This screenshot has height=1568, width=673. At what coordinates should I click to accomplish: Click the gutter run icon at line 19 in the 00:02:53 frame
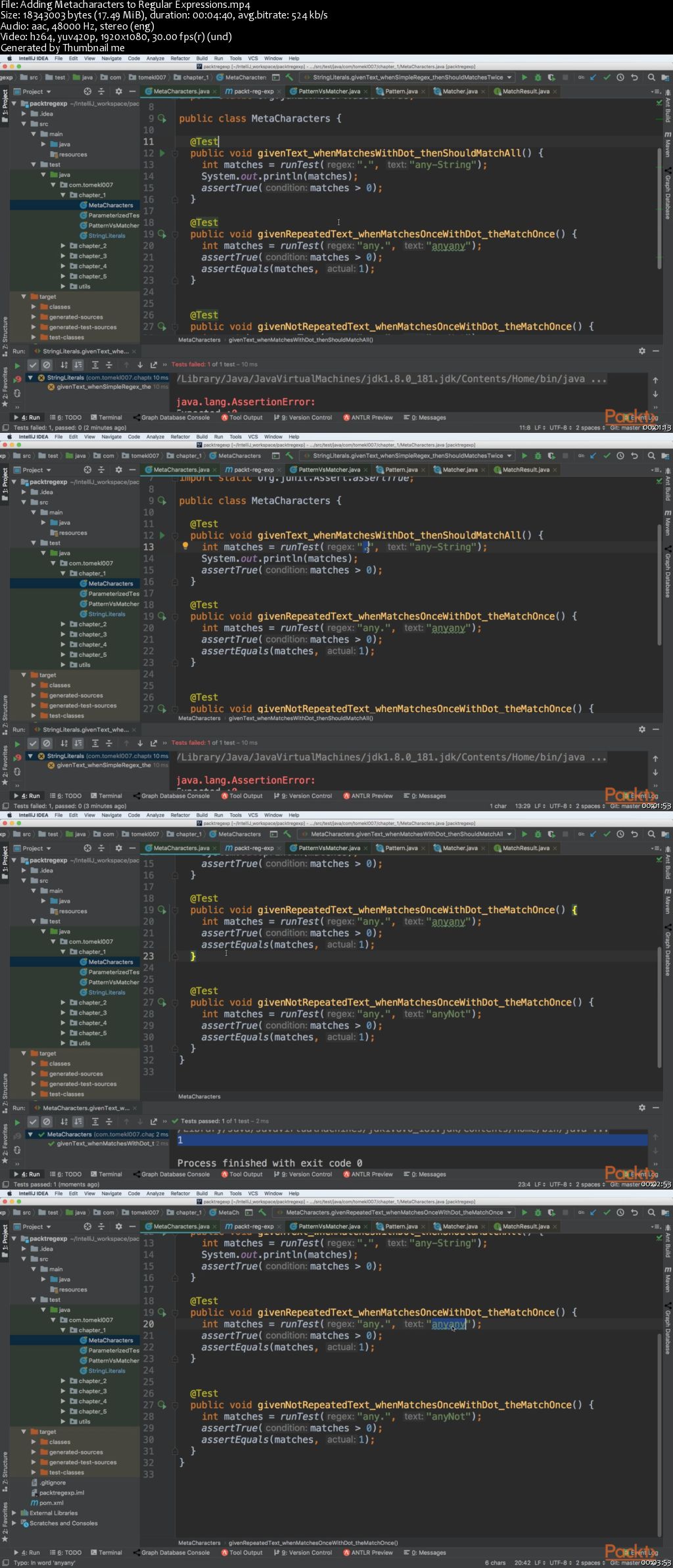162,910
